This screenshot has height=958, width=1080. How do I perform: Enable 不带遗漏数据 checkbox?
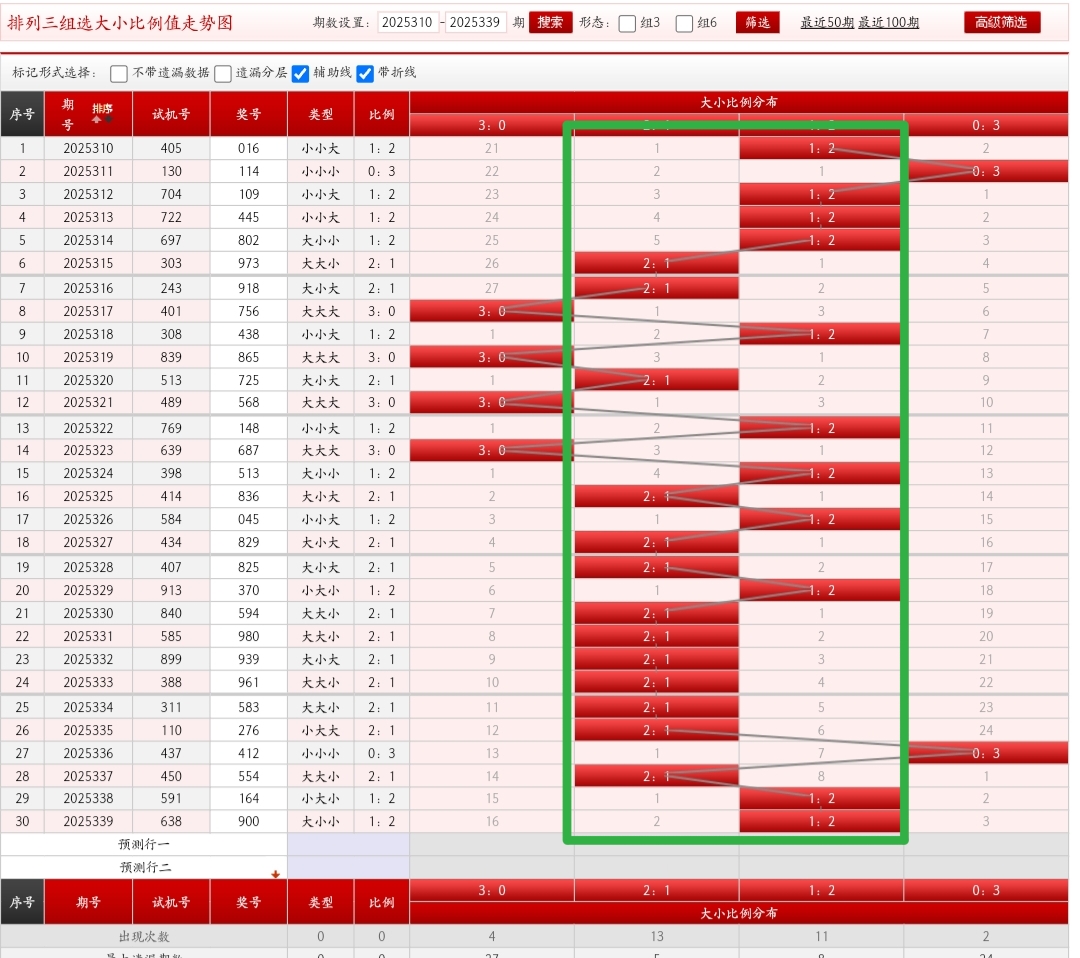[x=119, y=73]
